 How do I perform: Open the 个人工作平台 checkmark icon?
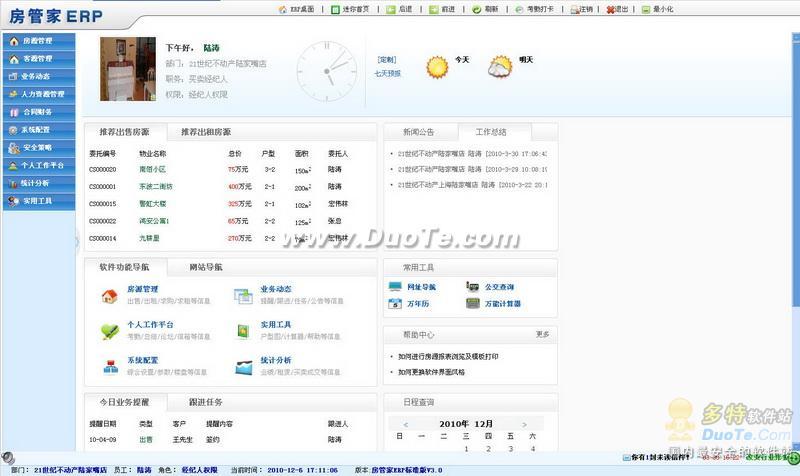coord(110,332)
